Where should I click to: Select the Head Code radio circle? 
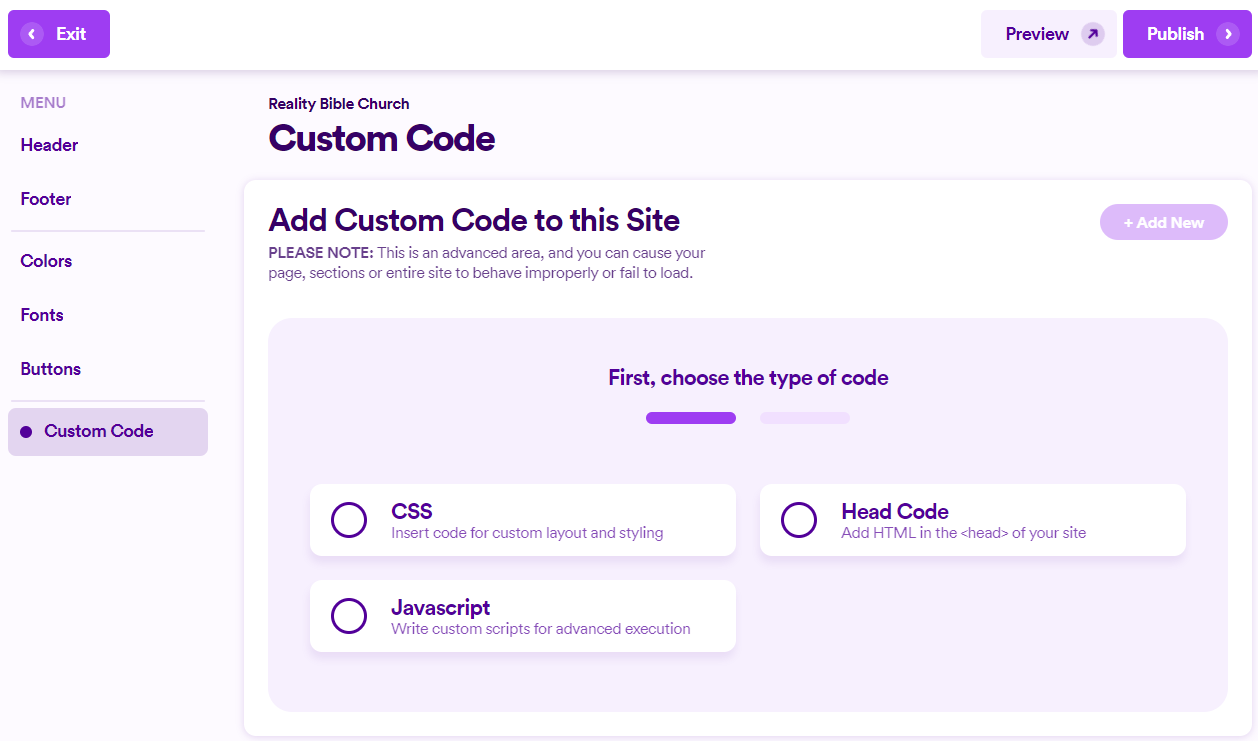click(x=799, y=520)
